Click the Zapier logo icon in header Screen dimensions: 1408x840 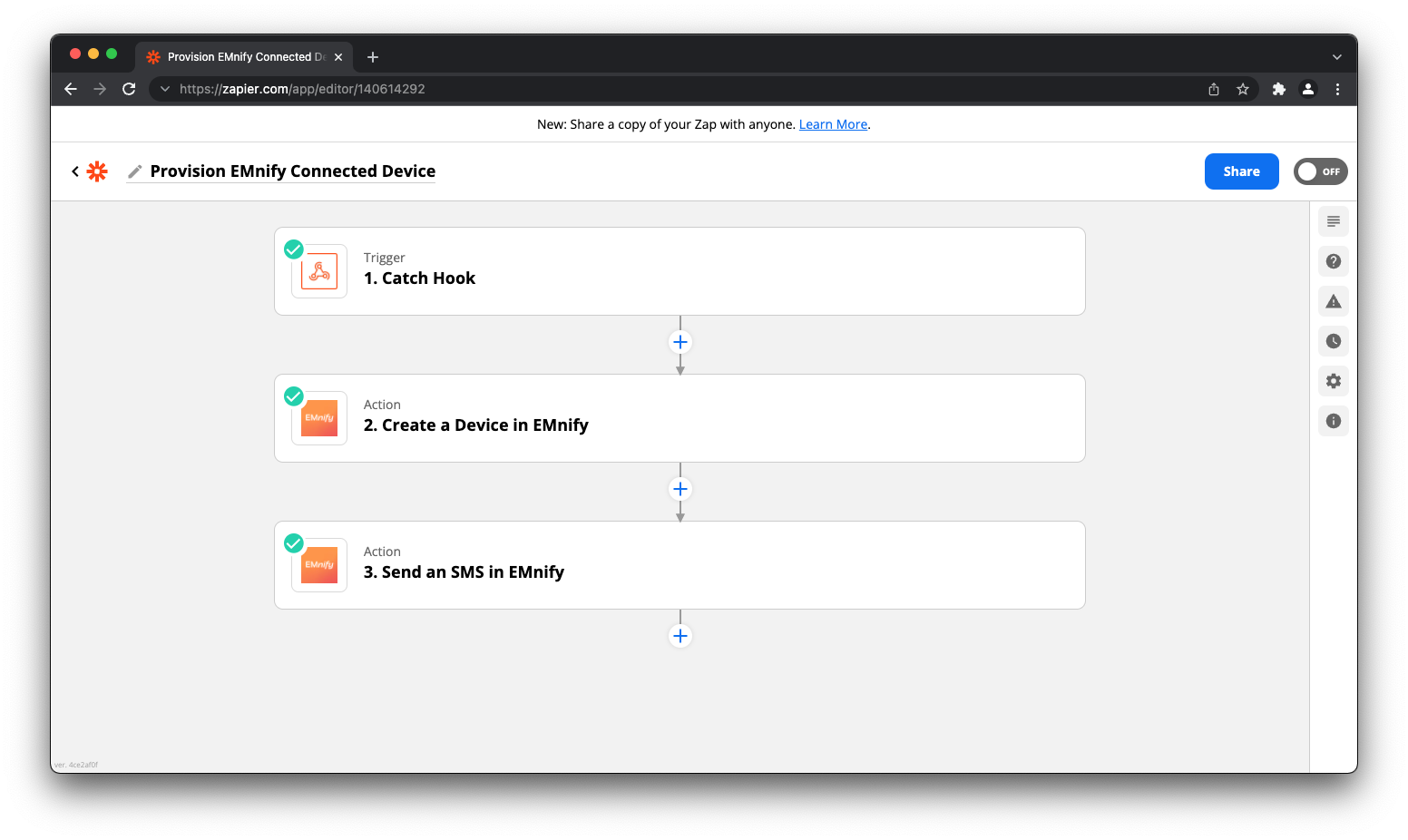click(97, 171)
